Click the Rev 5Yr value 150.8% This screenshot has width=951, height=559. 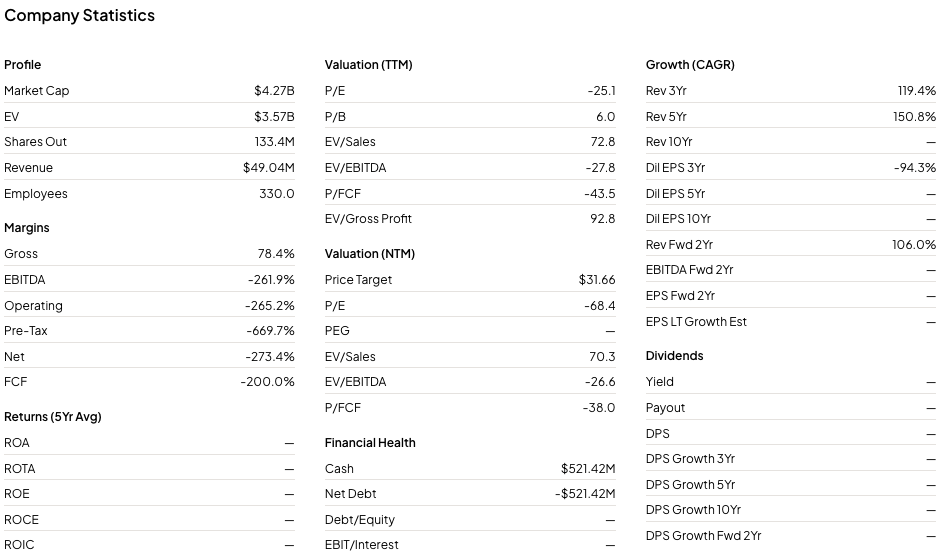click(914, 117)
